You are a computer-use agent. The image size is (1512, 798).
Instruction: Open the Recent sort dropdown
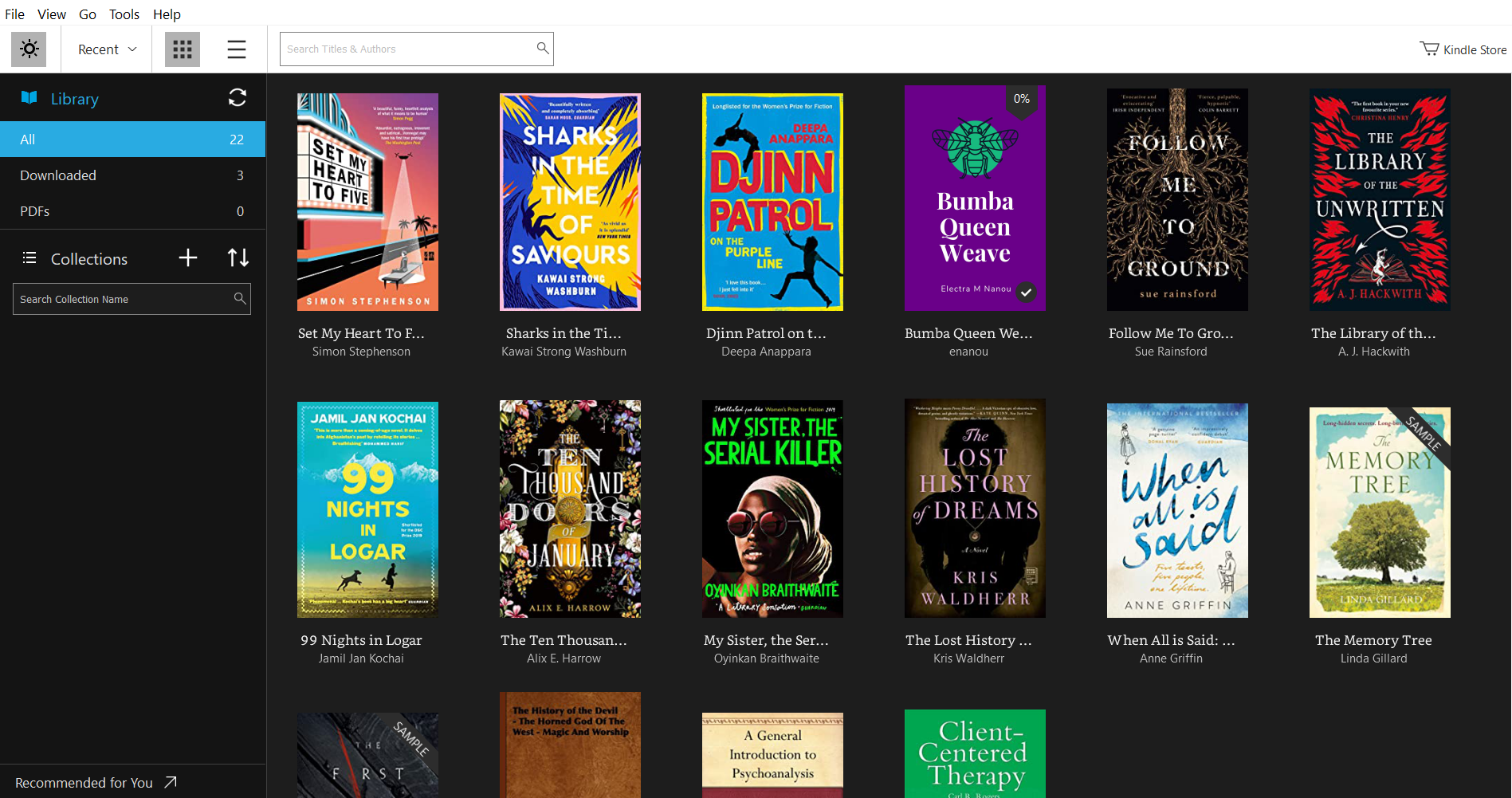tap(107, 49)
